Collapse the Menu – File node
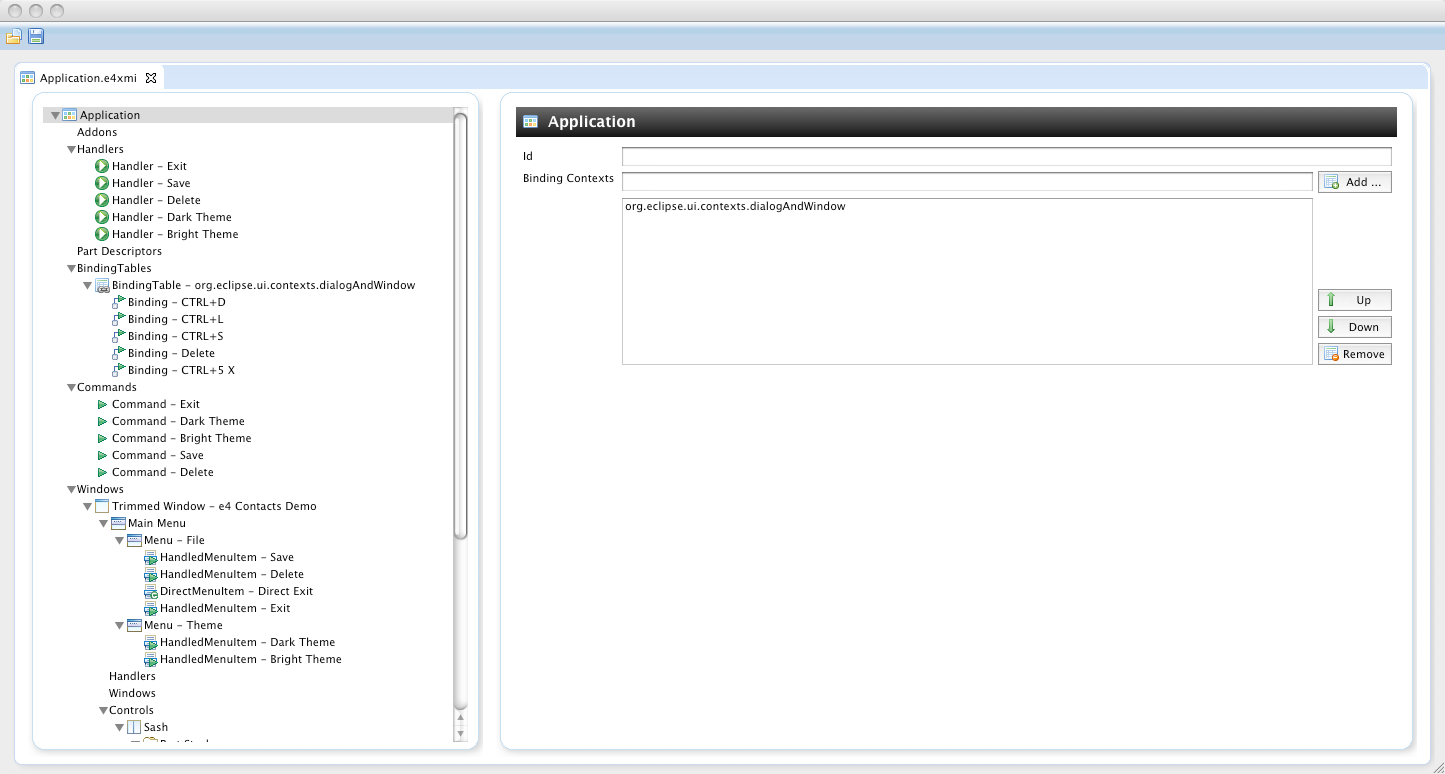Viewport: 1445px width, 774px height. coord(120,540)
